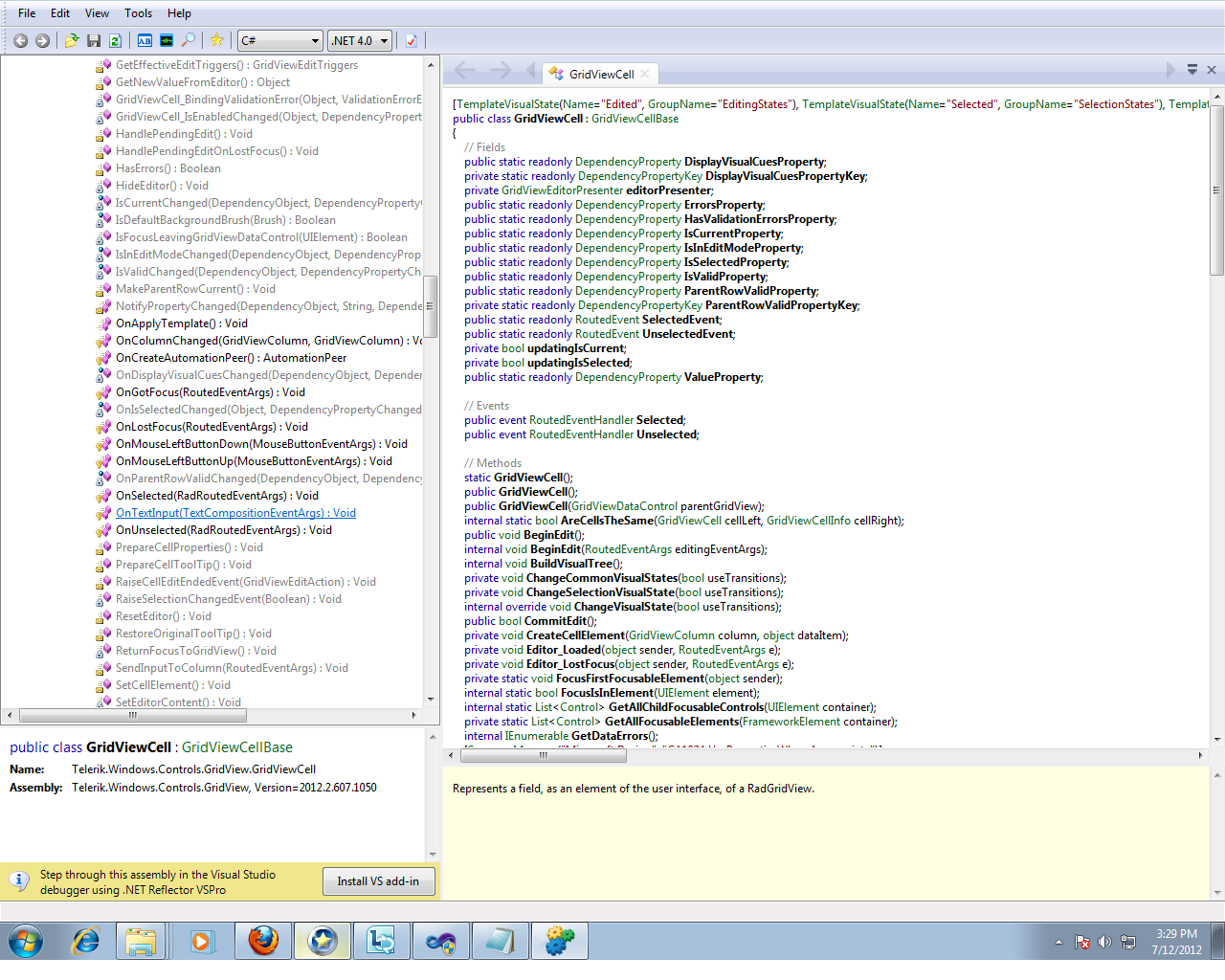Click the green waveform analyzer icon
The height and width of the screenshot is (980, 1225).
tap(167, 40)
